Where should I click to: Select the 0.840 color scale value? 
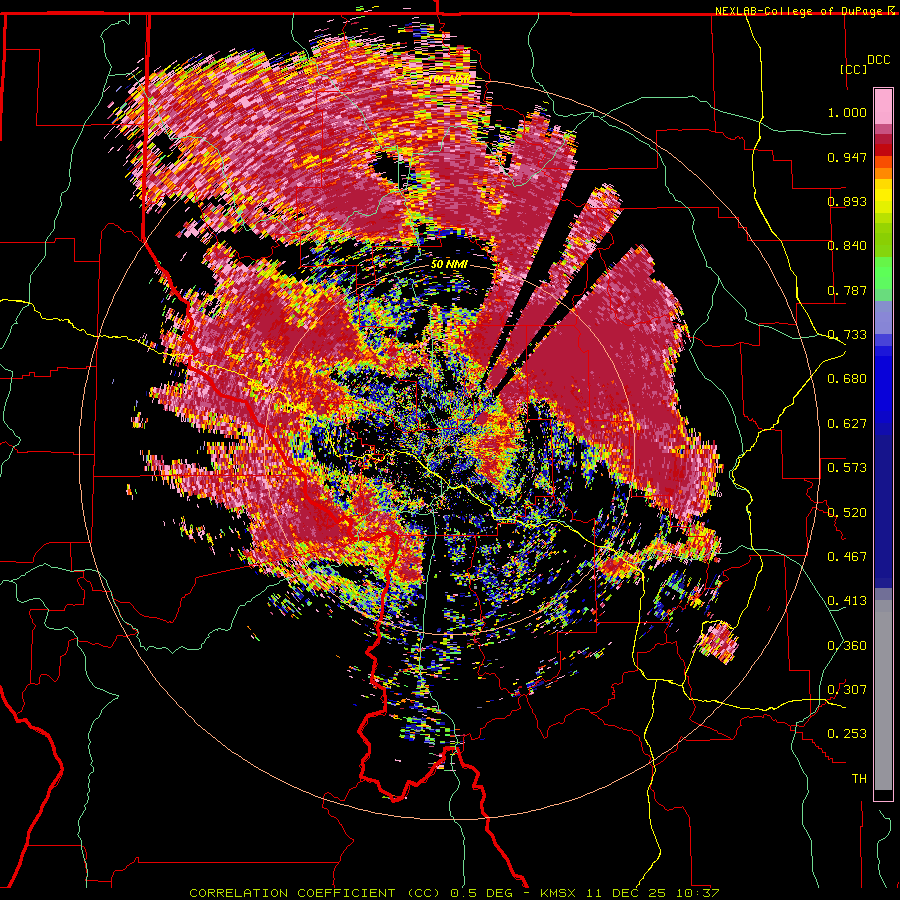pos(847,246)
